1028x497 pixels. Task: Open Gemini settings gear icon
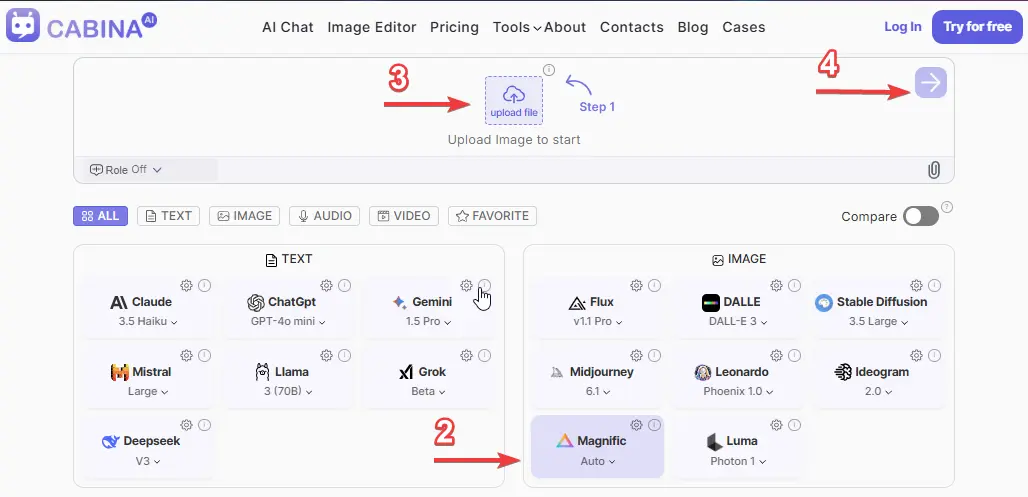[466, 285]
